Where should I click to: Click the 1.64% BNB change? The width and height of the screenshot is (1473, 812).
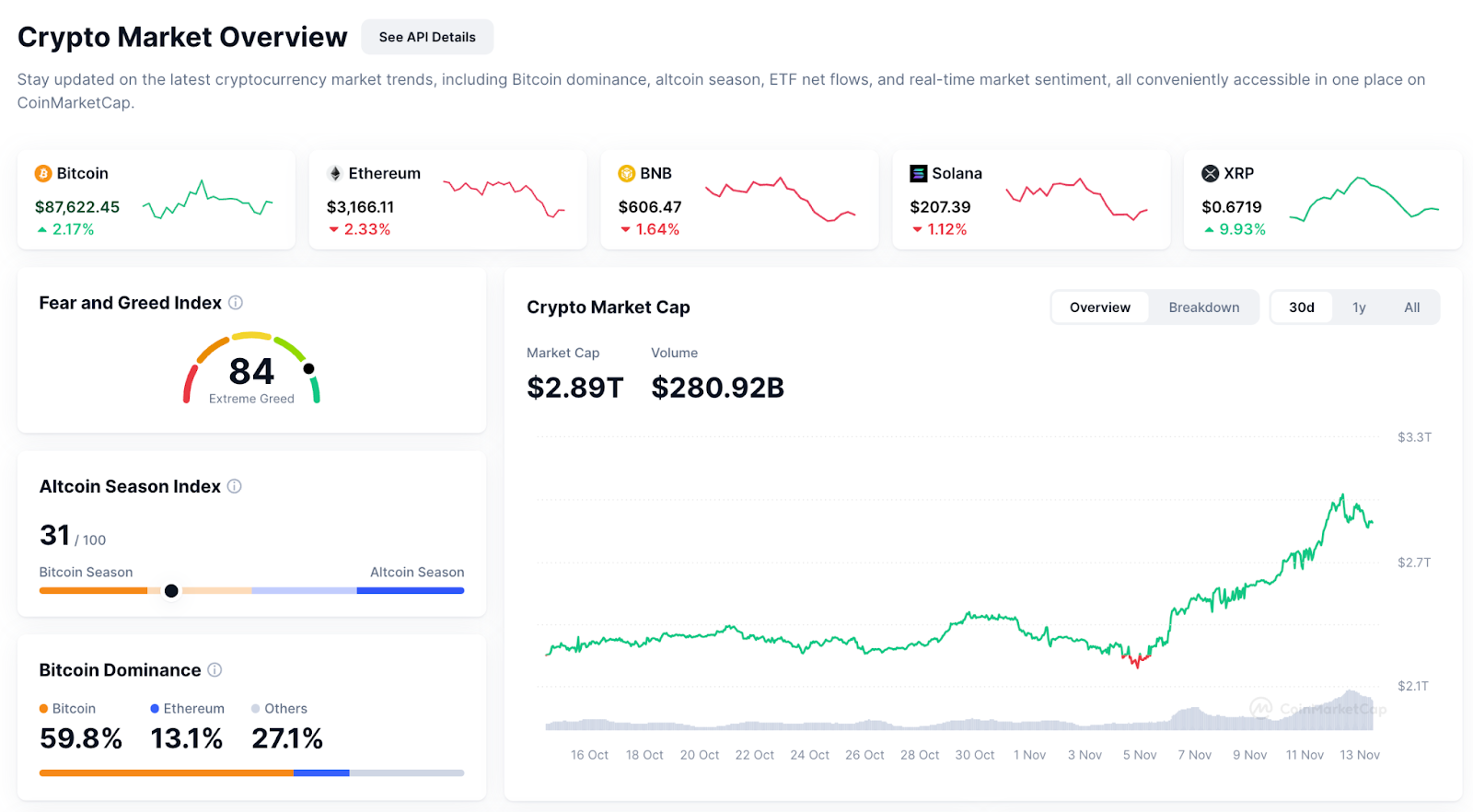(x=658, y=229)
